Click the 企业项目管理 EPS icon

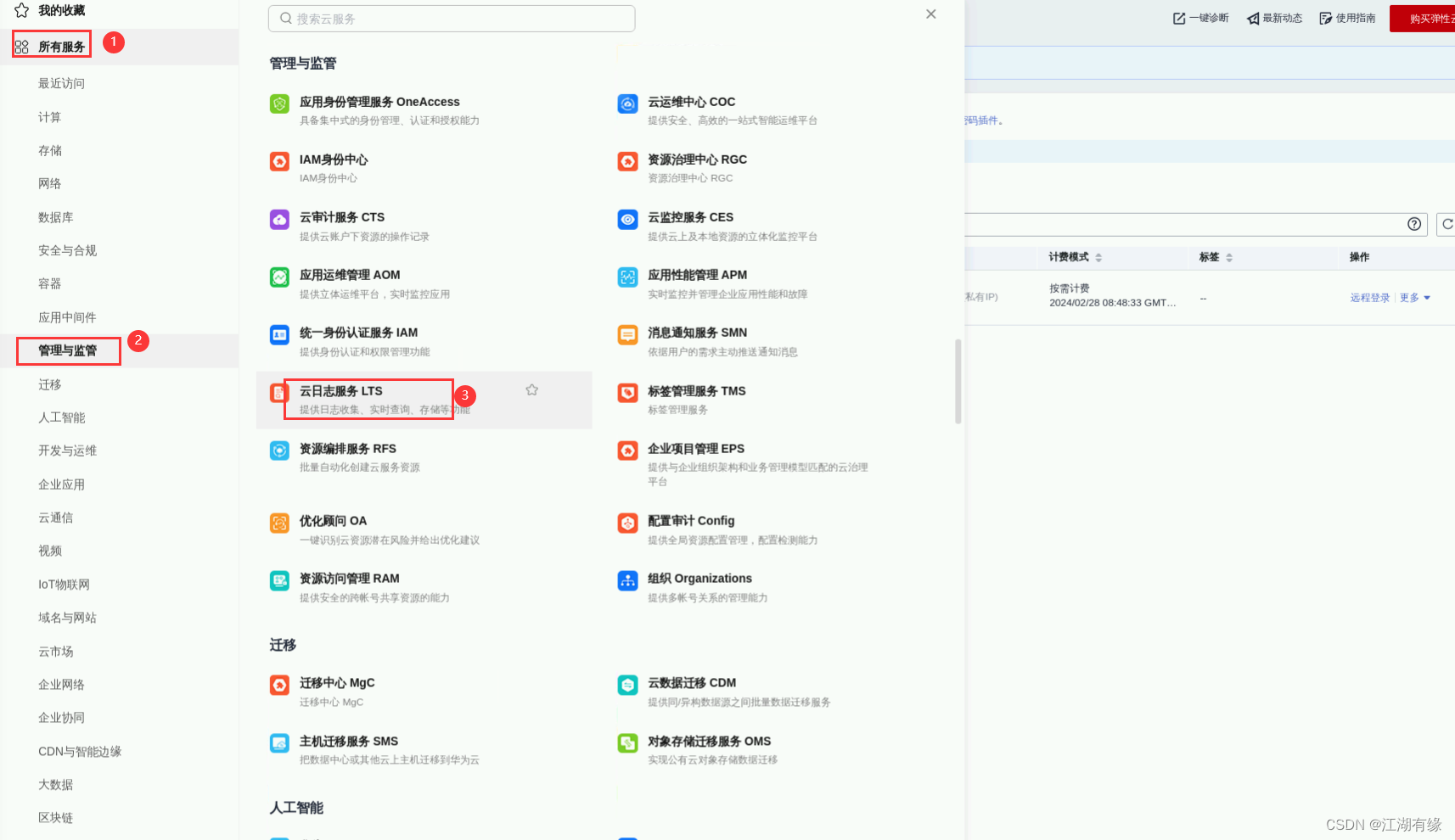tap(627, 451)
